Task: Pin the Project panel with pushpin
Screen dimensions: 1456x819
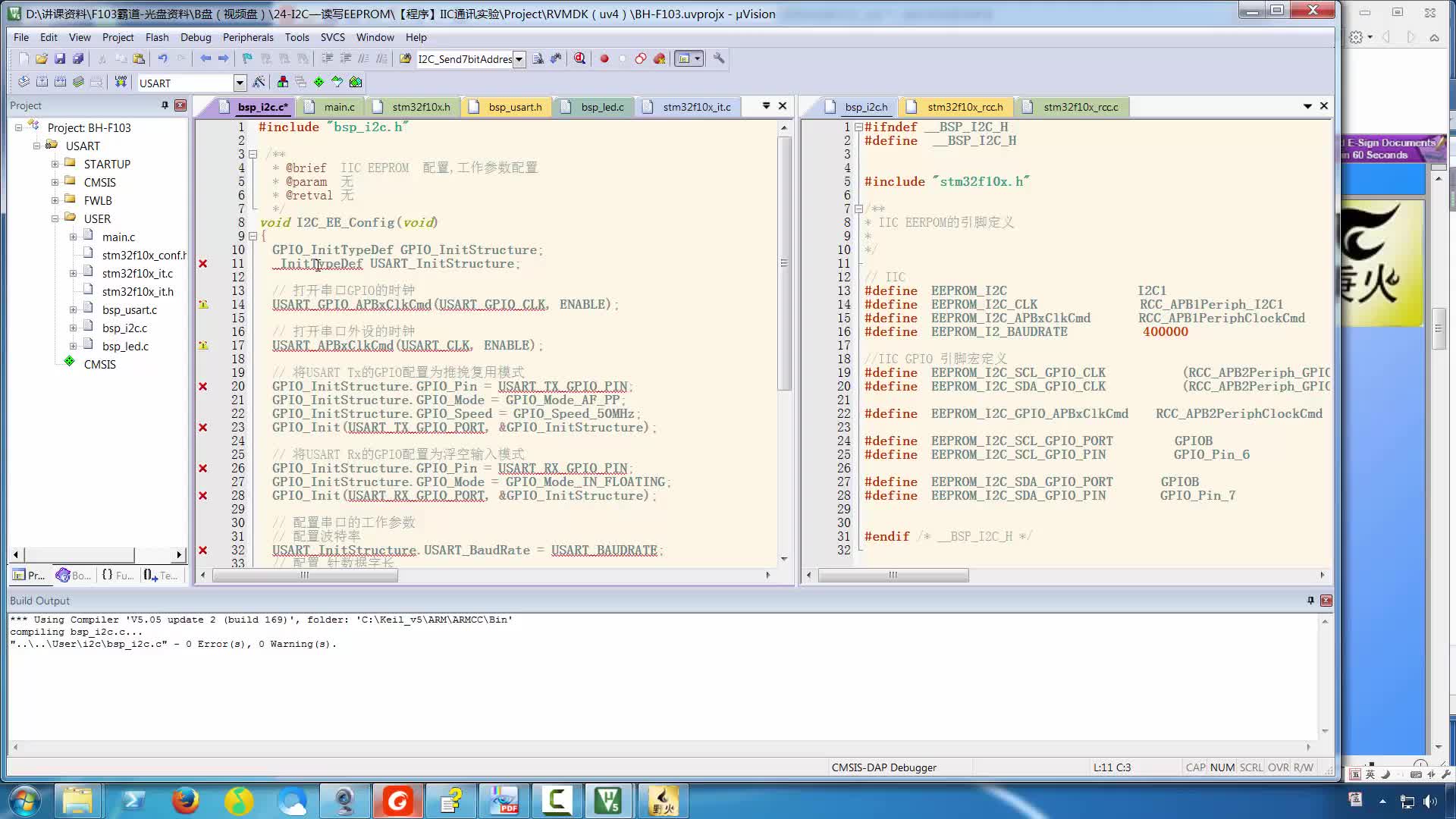Action: 165,105
